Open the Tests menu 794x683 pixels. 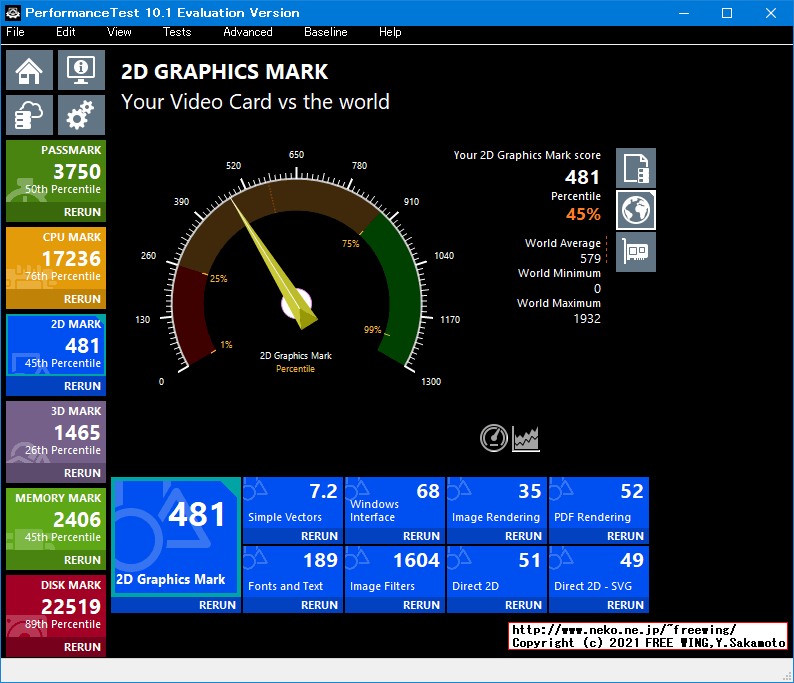(x=177, y=32)
